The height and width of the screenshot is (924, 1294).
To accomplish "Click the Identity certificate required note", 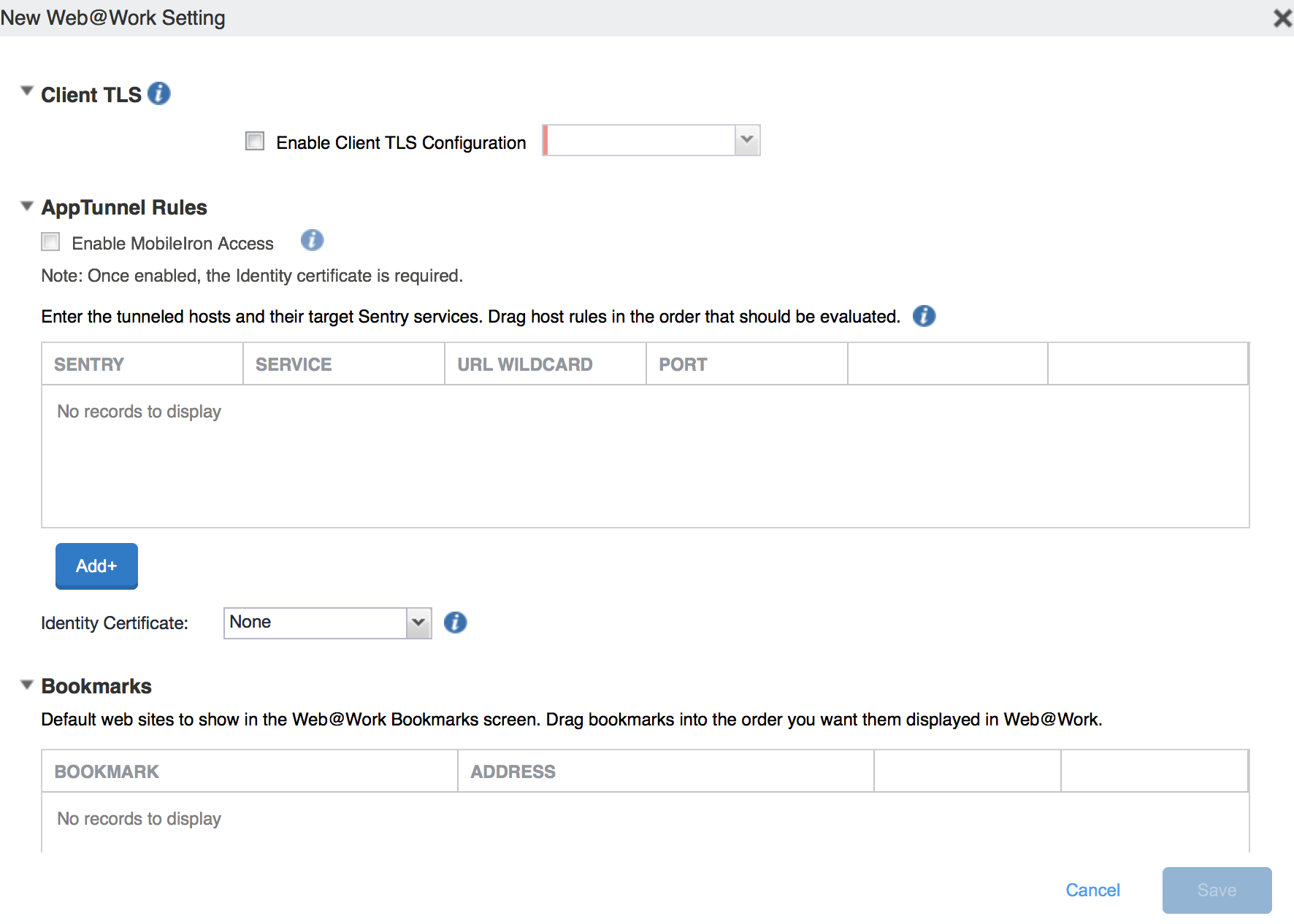I will tap(252, 276).
